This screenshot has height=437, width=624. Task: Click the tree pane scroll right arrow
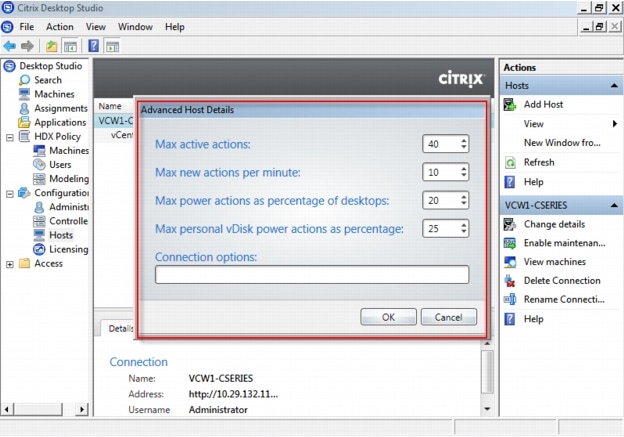pos(82,409)
